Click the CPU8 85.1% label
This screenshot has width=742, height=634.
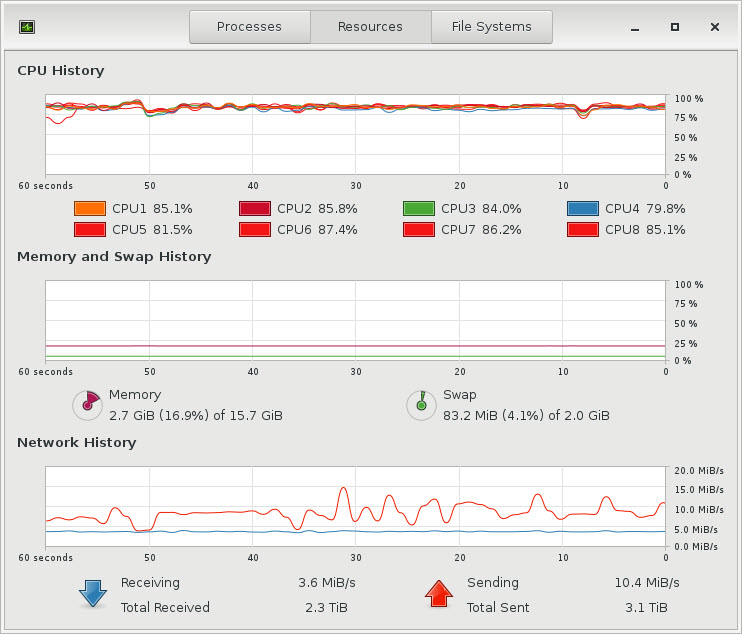(x=645, y=229)
